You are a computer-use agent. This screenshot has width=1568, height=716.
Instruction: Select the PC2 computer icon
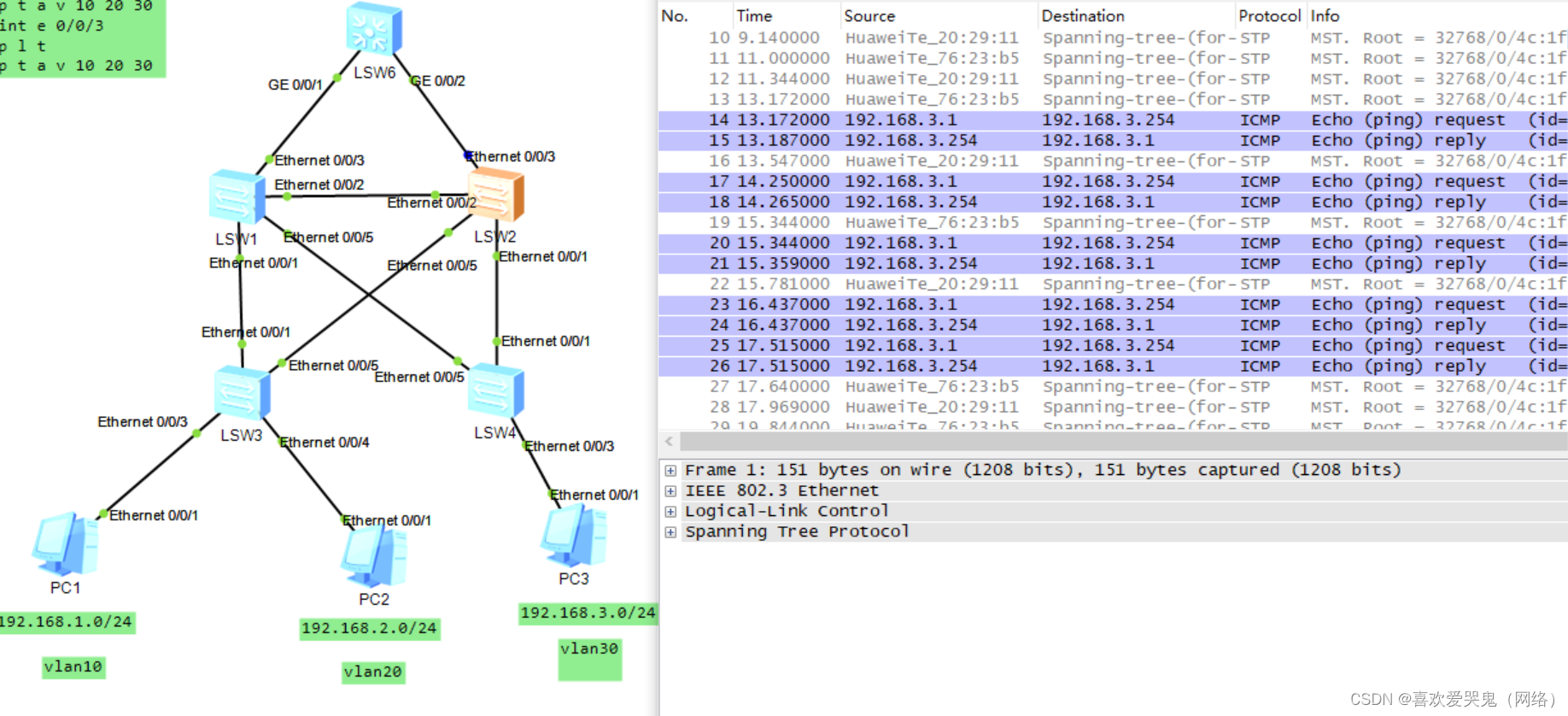tap(373, 556)
